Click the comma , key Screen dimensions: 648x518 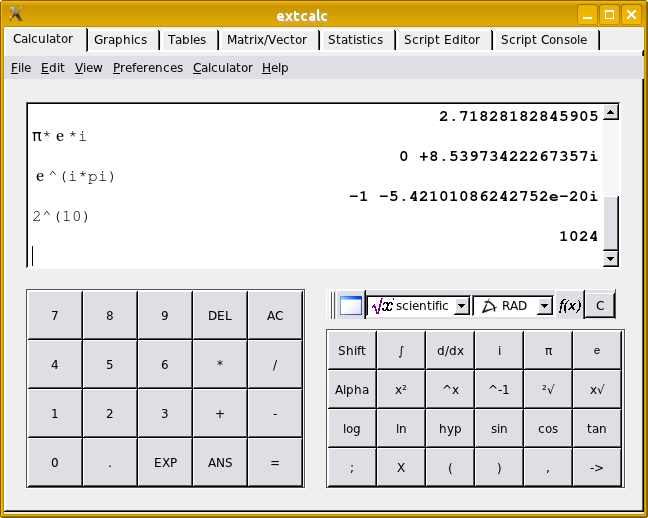tap(548, 468)
